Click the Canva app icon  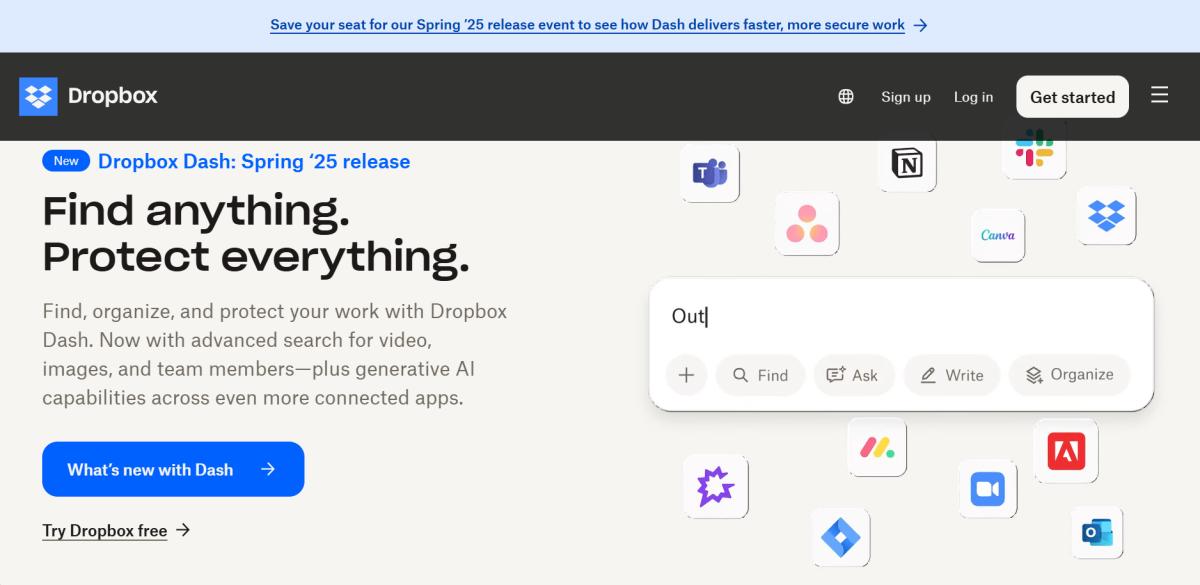pyautogui.click(x=997, y=235)
